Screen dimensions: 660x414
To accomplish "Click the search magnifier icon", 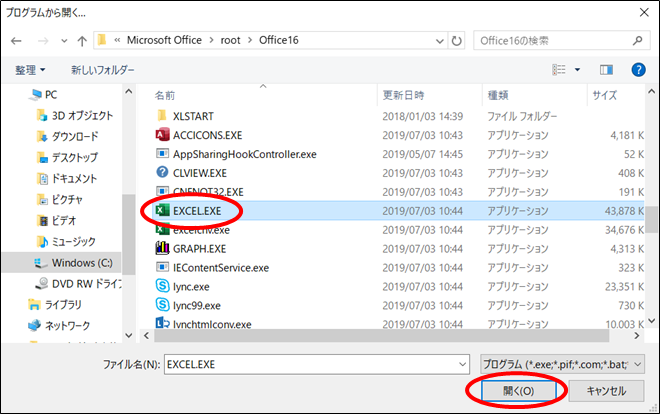I will [x=637, y=40].
